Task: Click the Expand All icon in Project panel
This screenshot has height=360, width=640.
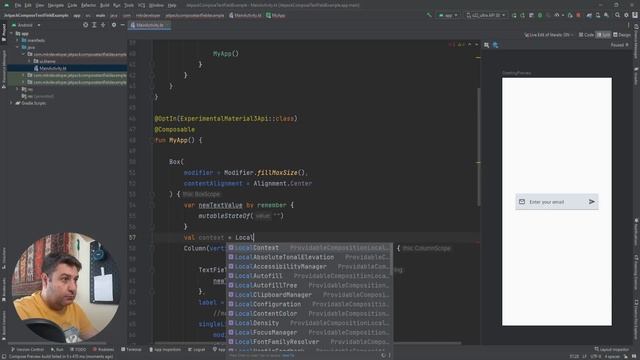Action: pos(94,25)
